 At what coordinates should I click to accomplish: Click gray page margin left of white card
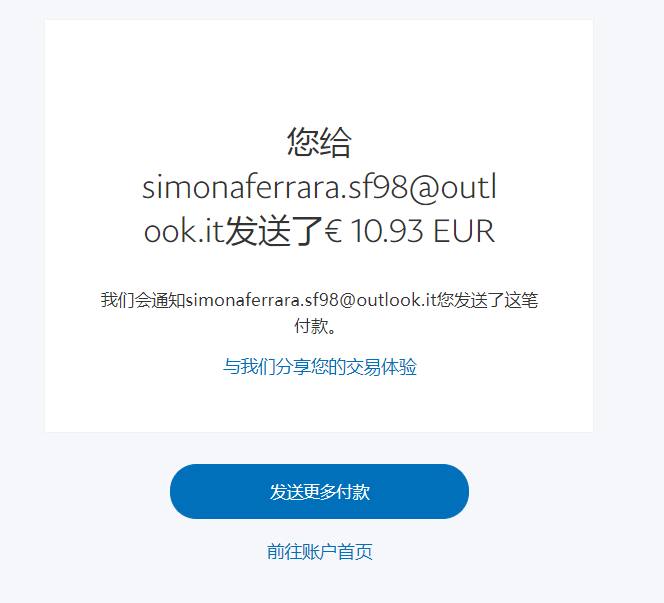[x=22, y=224]
